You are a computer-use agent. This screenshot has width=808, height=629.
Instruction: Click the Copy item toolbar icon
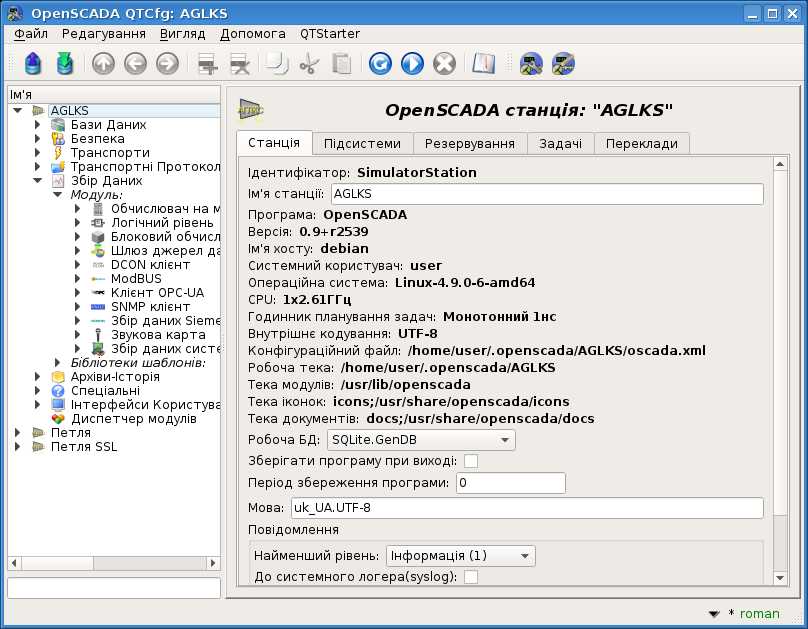[x=277, y=64]
